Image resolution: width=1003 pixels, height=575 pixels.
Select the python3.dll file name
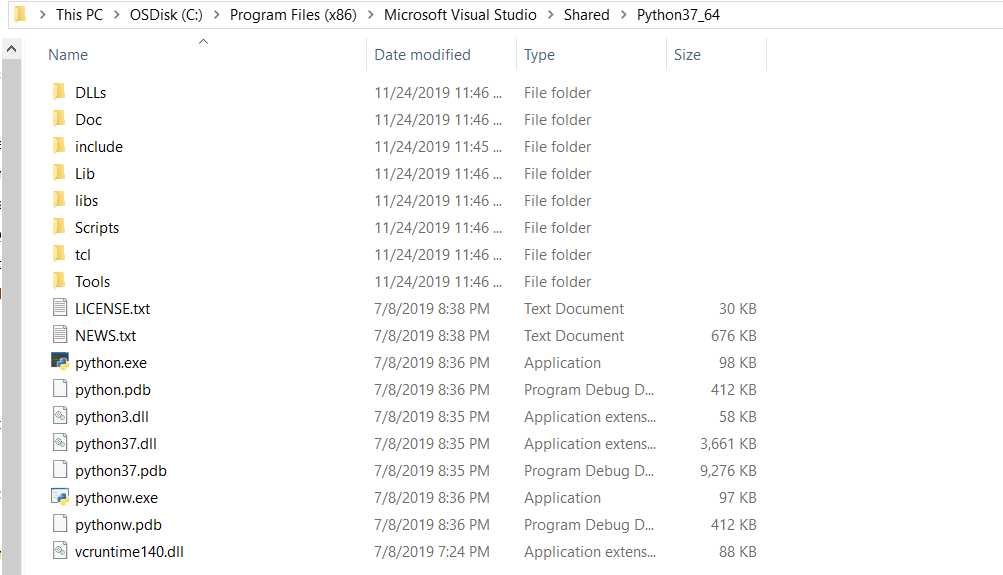[x=112, y=417]
